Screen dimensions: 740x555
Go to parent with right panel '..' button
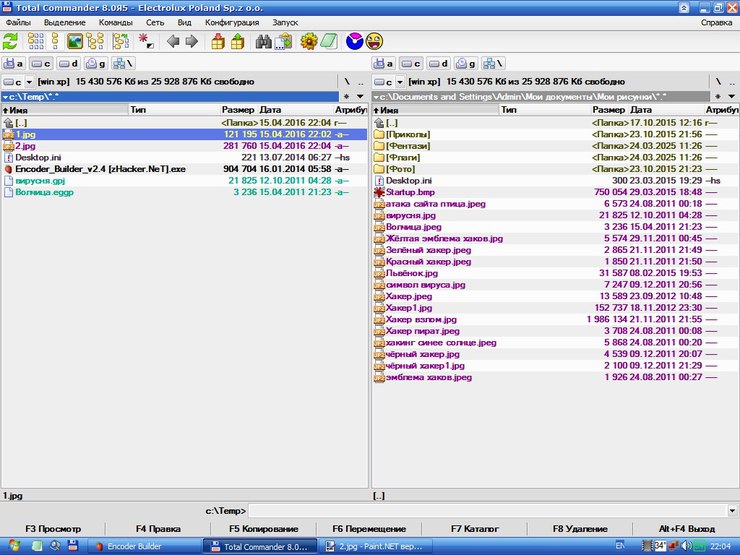[x=731, y=82]
